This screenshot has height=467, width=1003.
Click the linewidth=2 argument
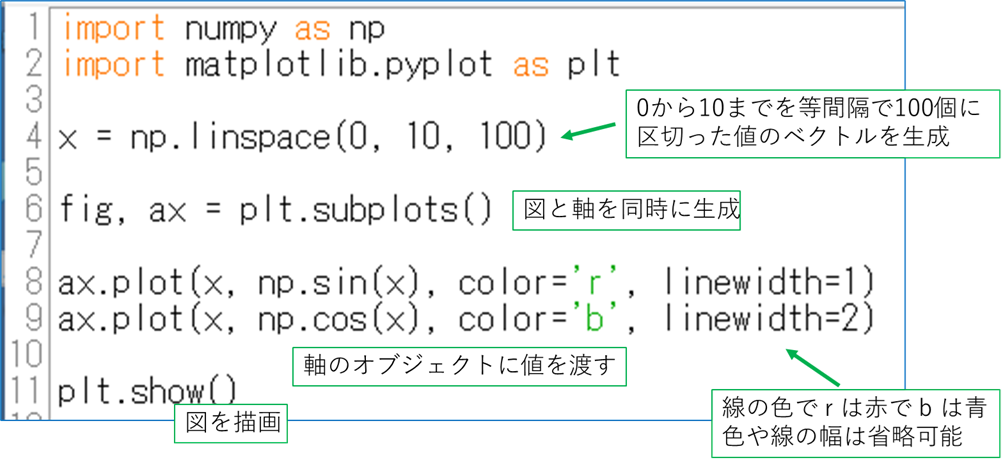point(768,320)
